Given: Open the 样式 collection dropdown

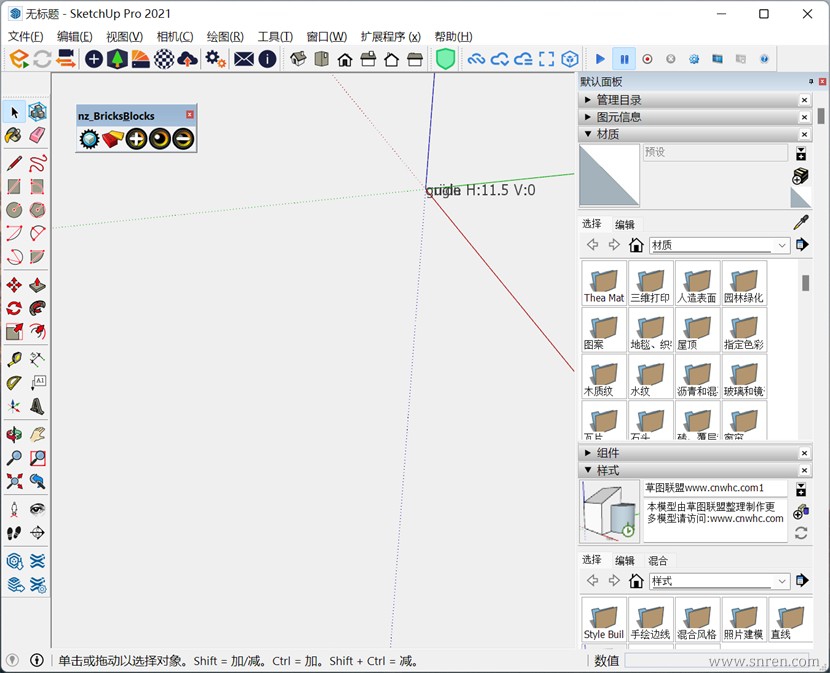Looking at the screenshot, I should point(782,581).
